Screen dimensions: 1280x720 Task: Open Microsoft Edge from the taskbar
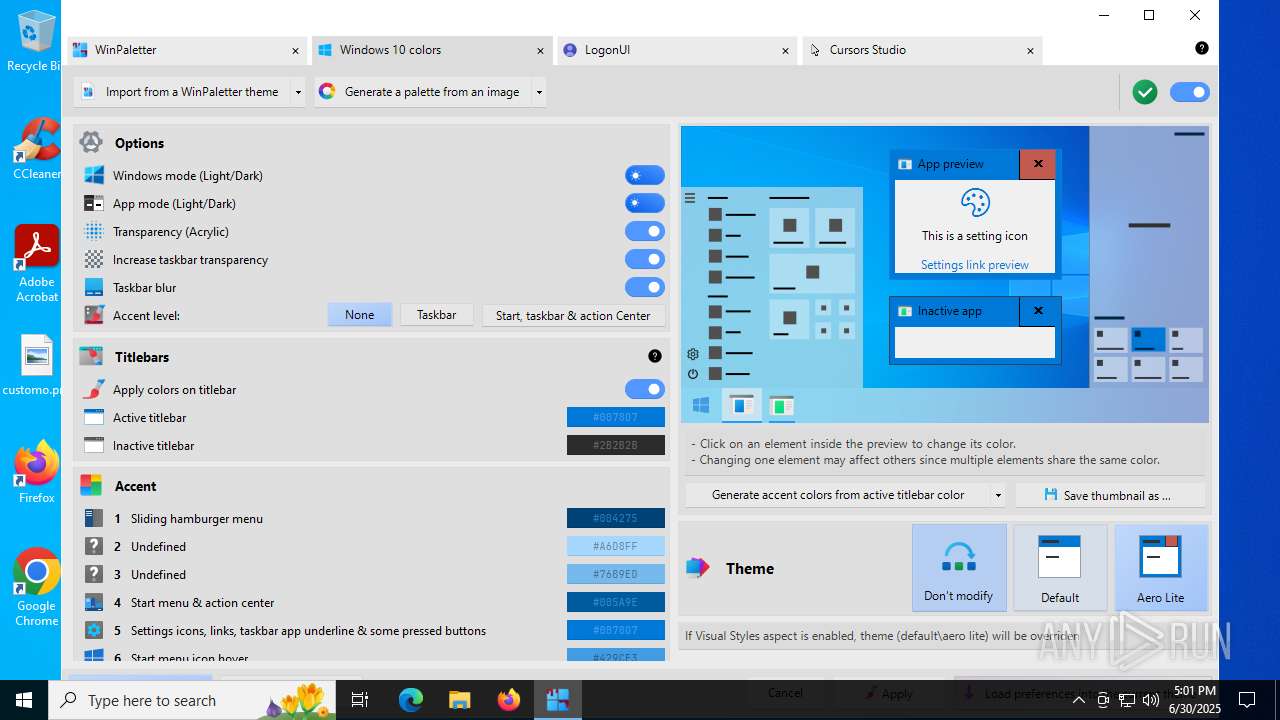coord(411,700)
